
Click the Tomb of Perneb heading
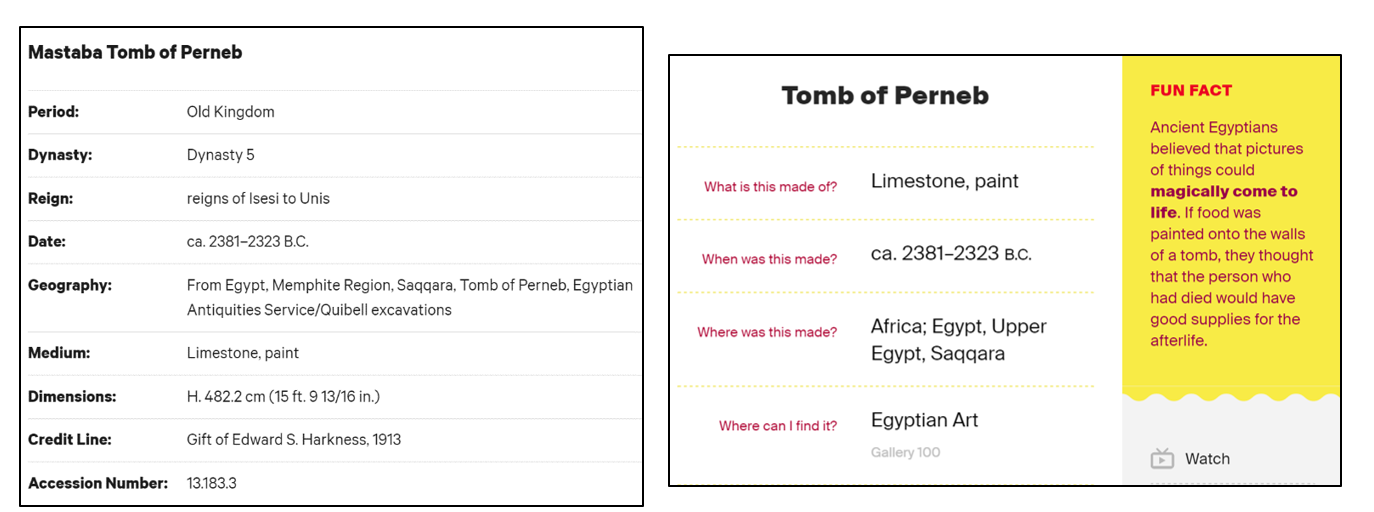point(885,96)
